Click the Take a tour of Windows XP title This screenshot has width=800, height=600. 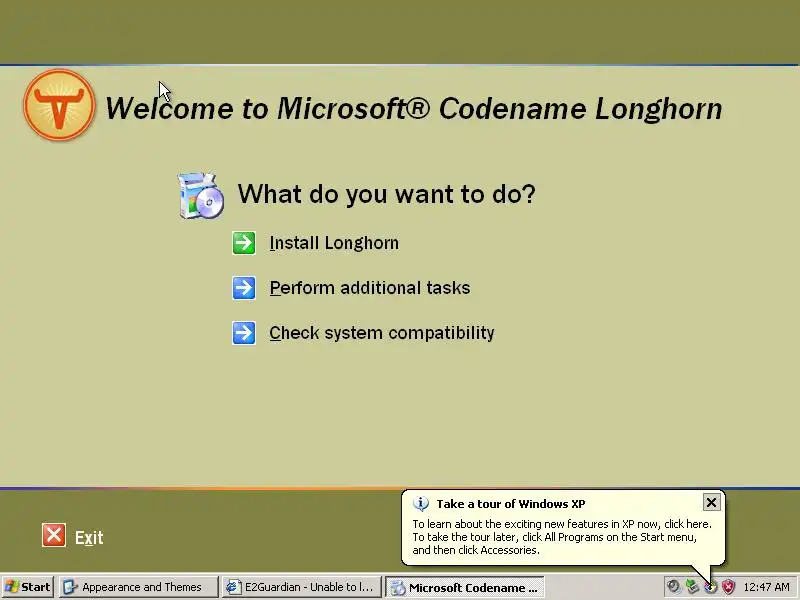click(x=511, y=504)
